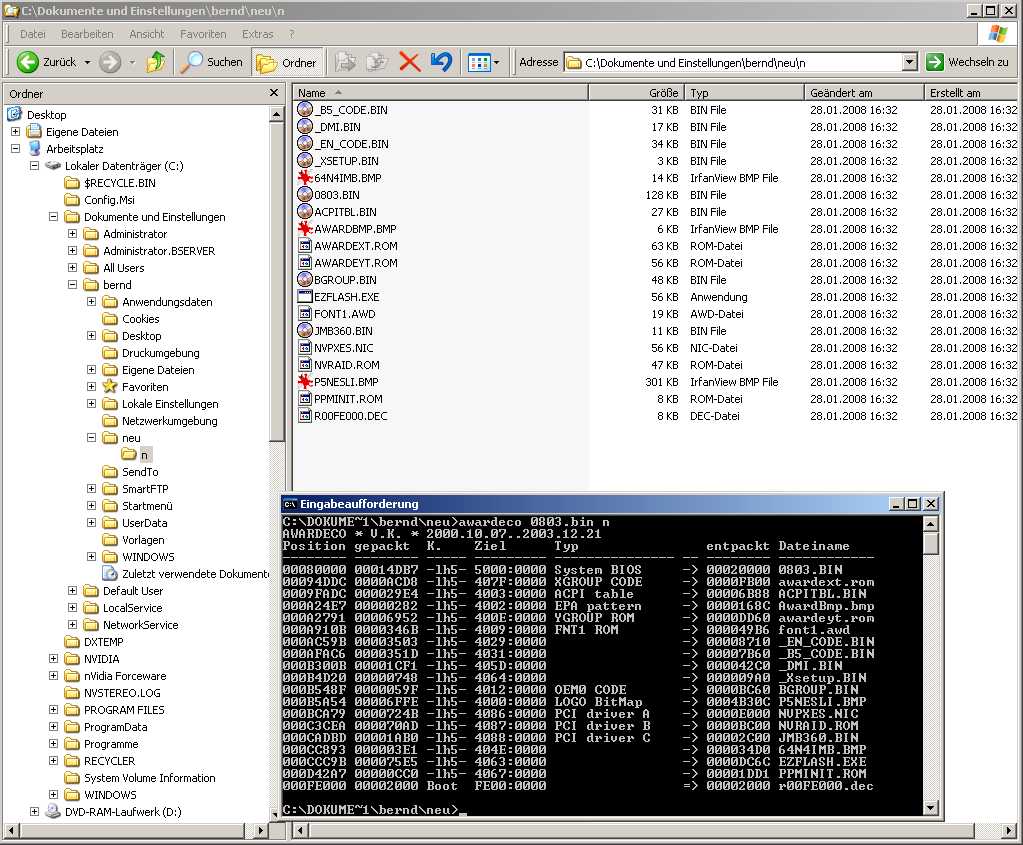This screenshot has width=1023, height=845.
Task: Expand the Administrator folder tree node
Action: point(73,234)
